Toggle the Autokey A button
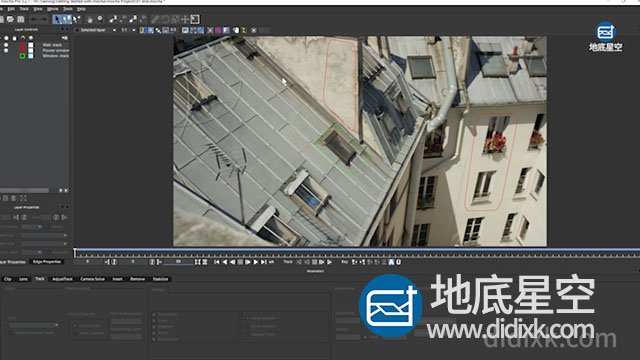 click(391, 262)
